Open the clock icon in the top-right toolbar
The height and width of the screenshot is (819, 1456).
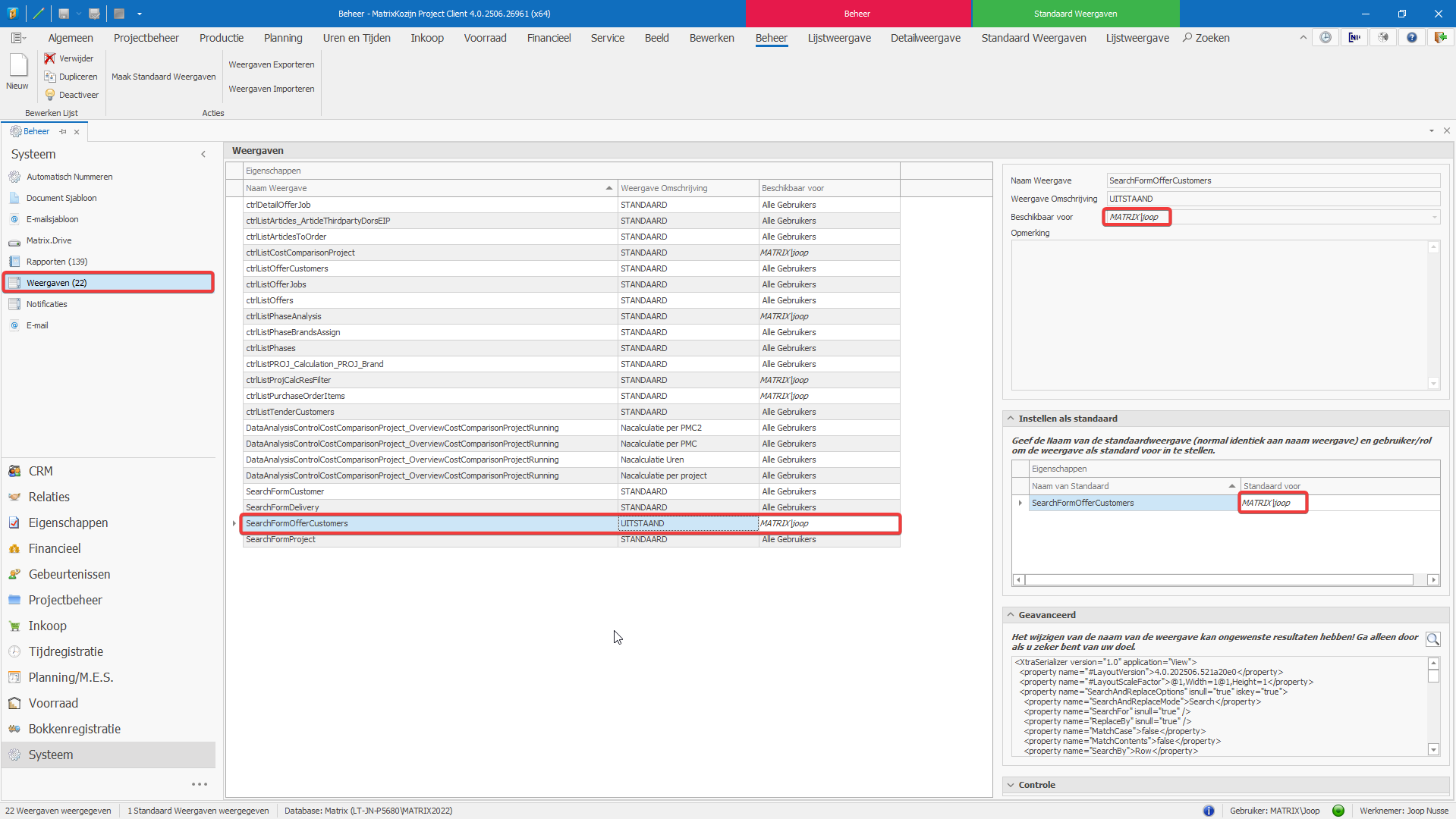point(1325,38)
